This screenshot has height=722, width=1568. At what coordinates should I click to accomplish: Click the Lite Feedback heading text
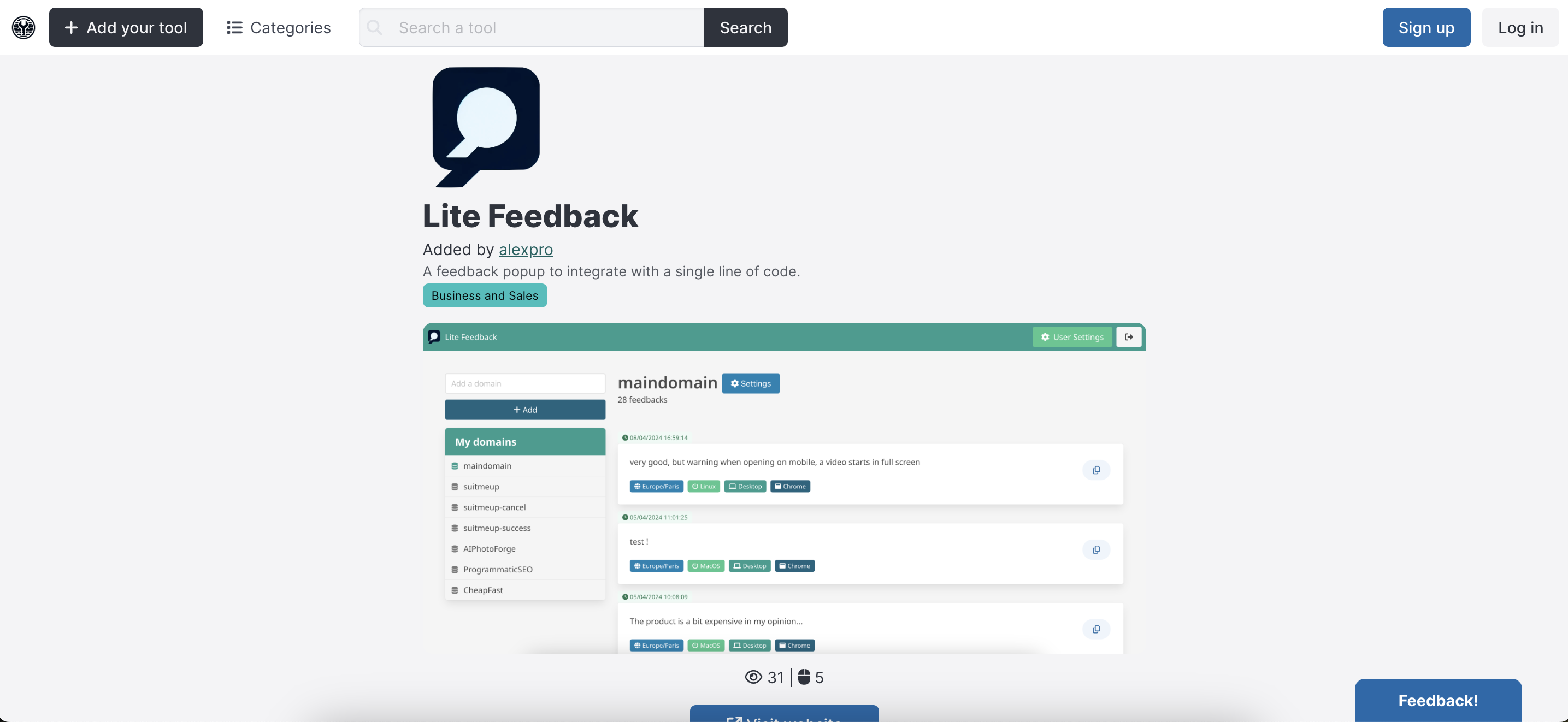click(530, 216)
